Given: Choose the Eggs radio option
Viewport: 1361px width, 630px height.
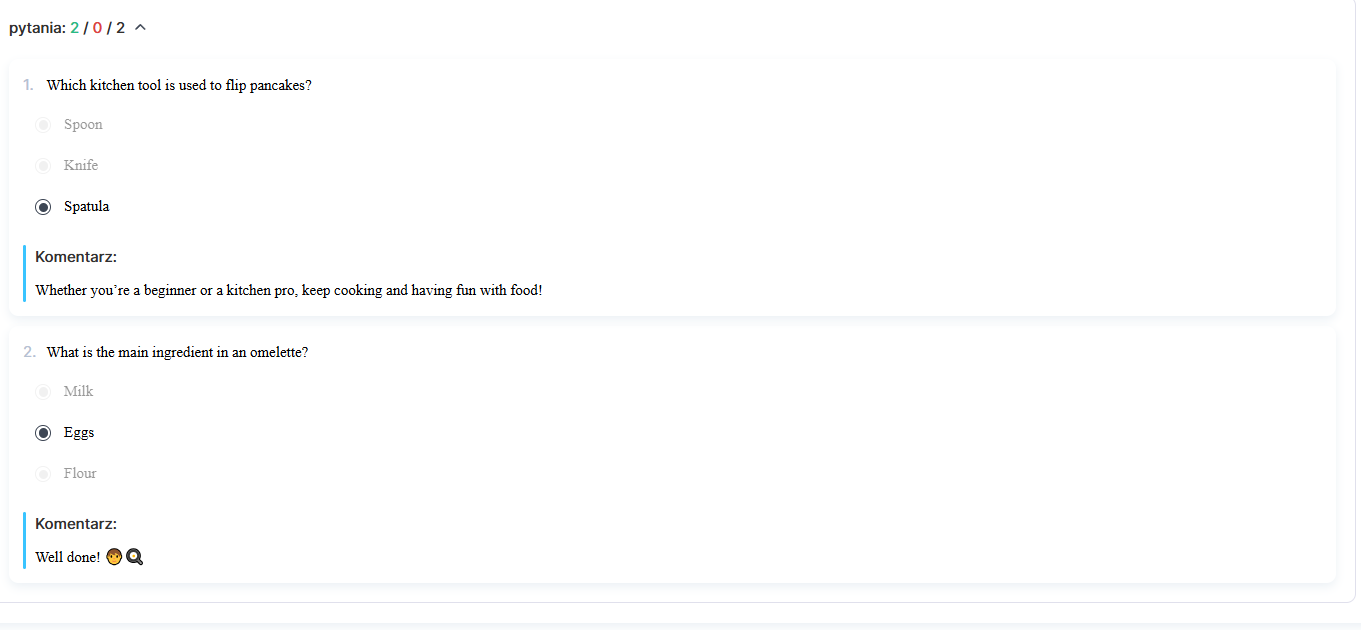Looking at the screenshot, I should (43, 433).
